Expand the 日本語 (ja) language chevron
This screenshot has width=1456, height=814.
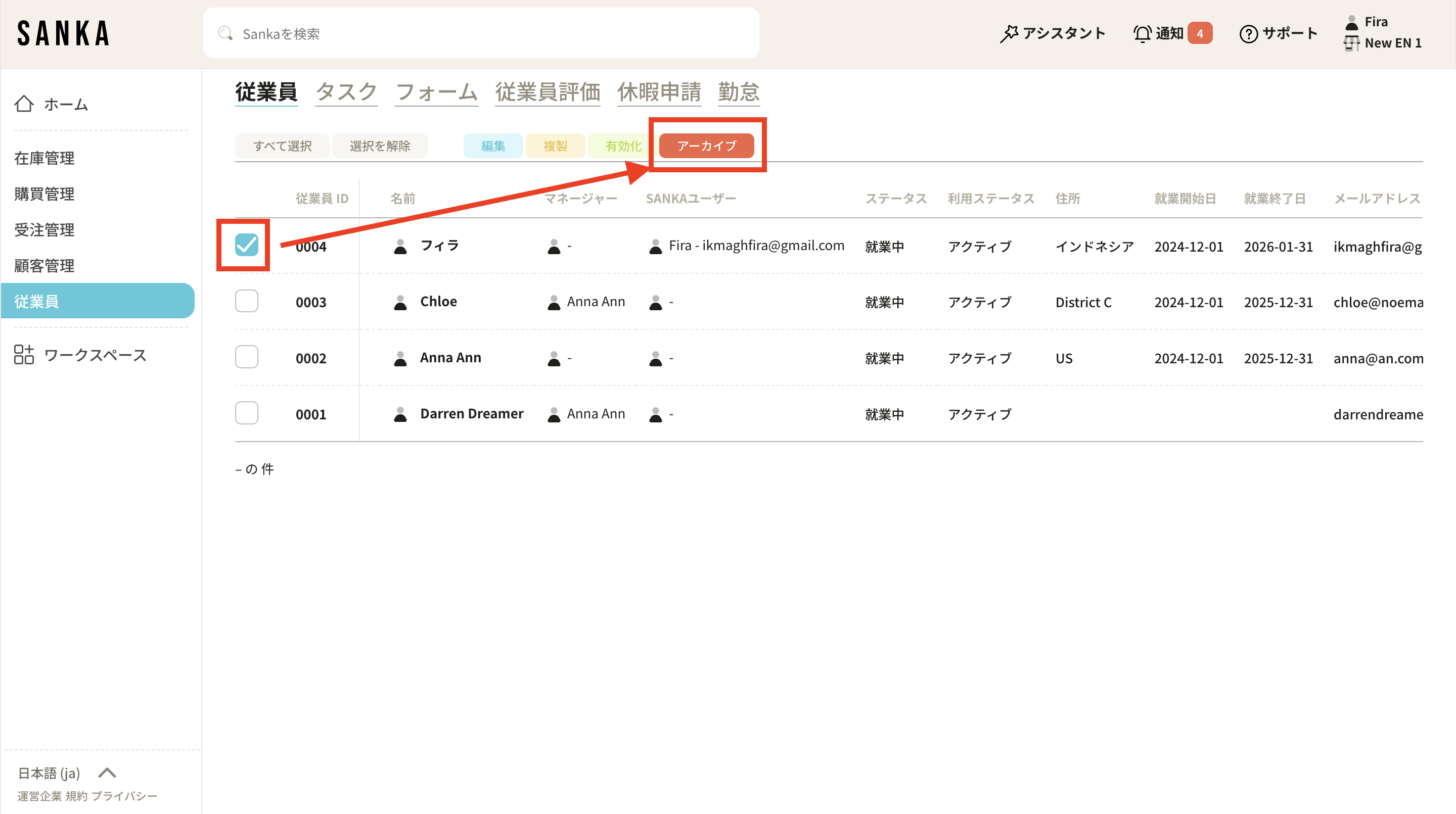click(x=107, y=772)
